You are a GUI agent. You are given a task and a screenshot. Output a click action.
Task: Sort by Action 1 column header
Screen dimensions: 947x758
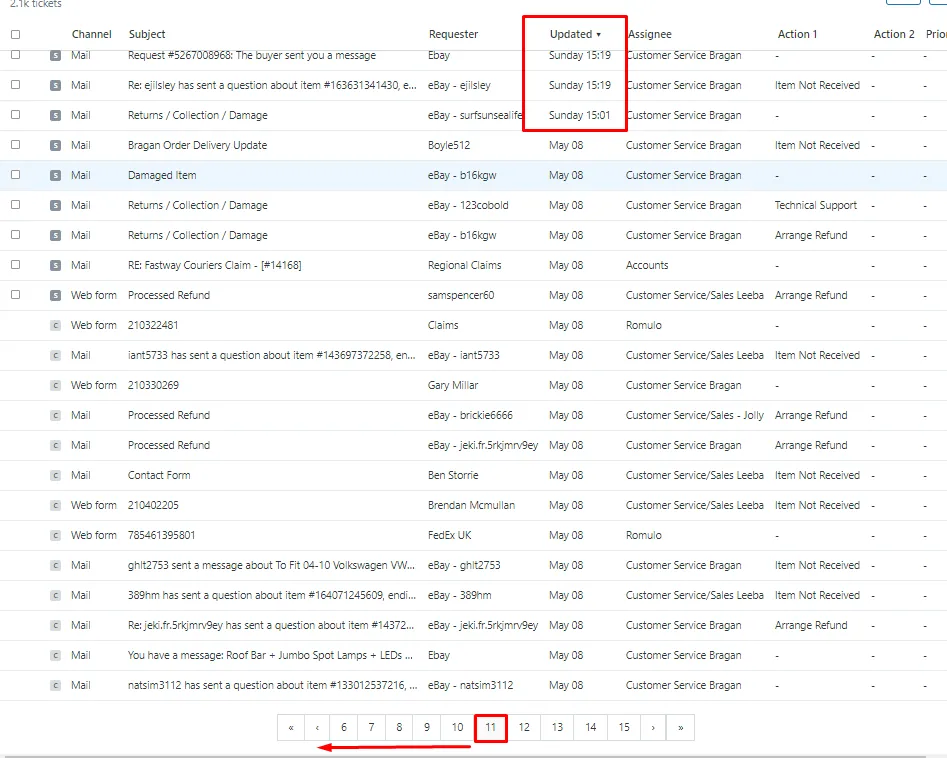click(x=797, y=34)
